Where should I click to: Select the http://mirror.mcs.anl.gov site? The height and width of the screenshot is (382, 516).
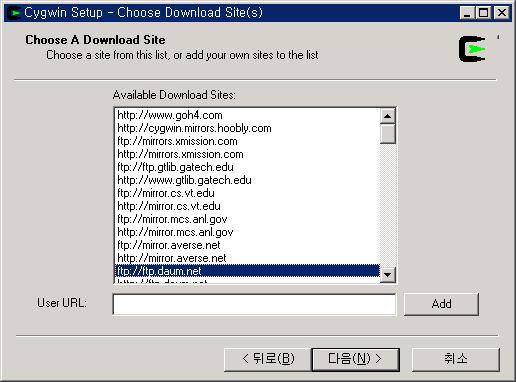[x=247, y=232]
